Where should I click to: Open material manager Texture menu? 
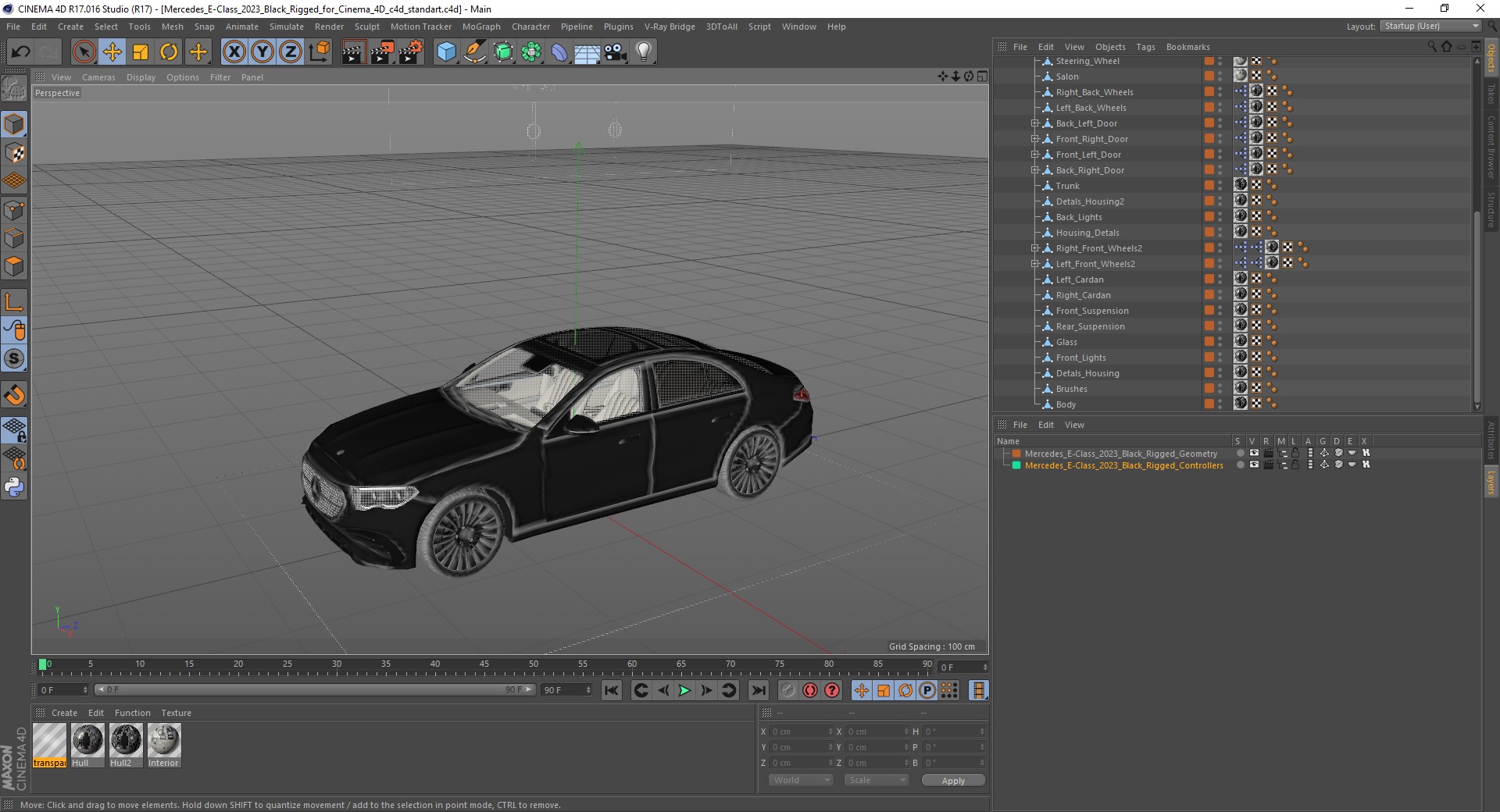click(x=176, y=713)
